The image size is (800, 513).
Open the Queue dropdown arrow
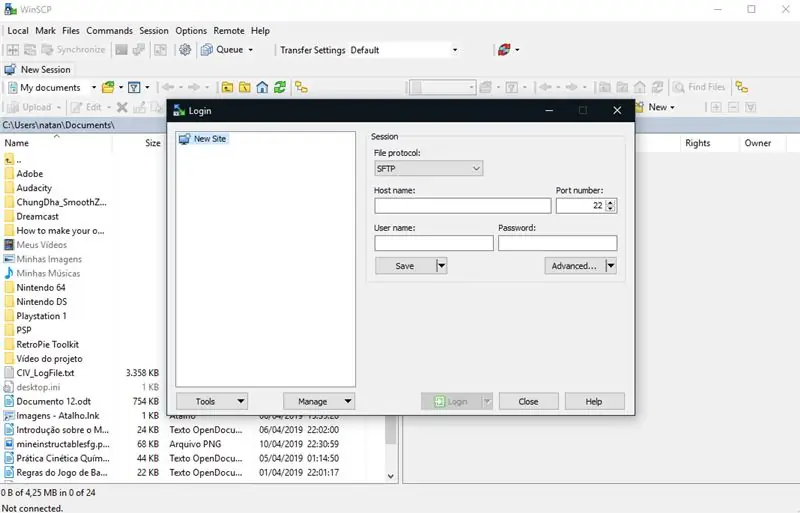click(x=251, y=50)
